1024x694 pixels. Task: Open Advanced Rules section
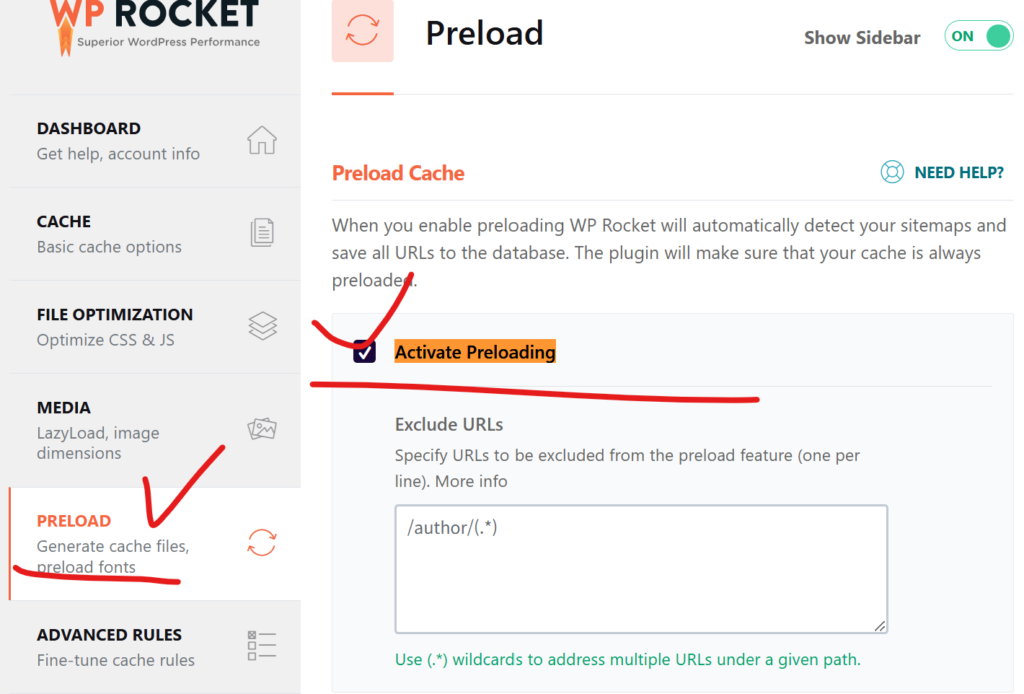coord(155,647)
